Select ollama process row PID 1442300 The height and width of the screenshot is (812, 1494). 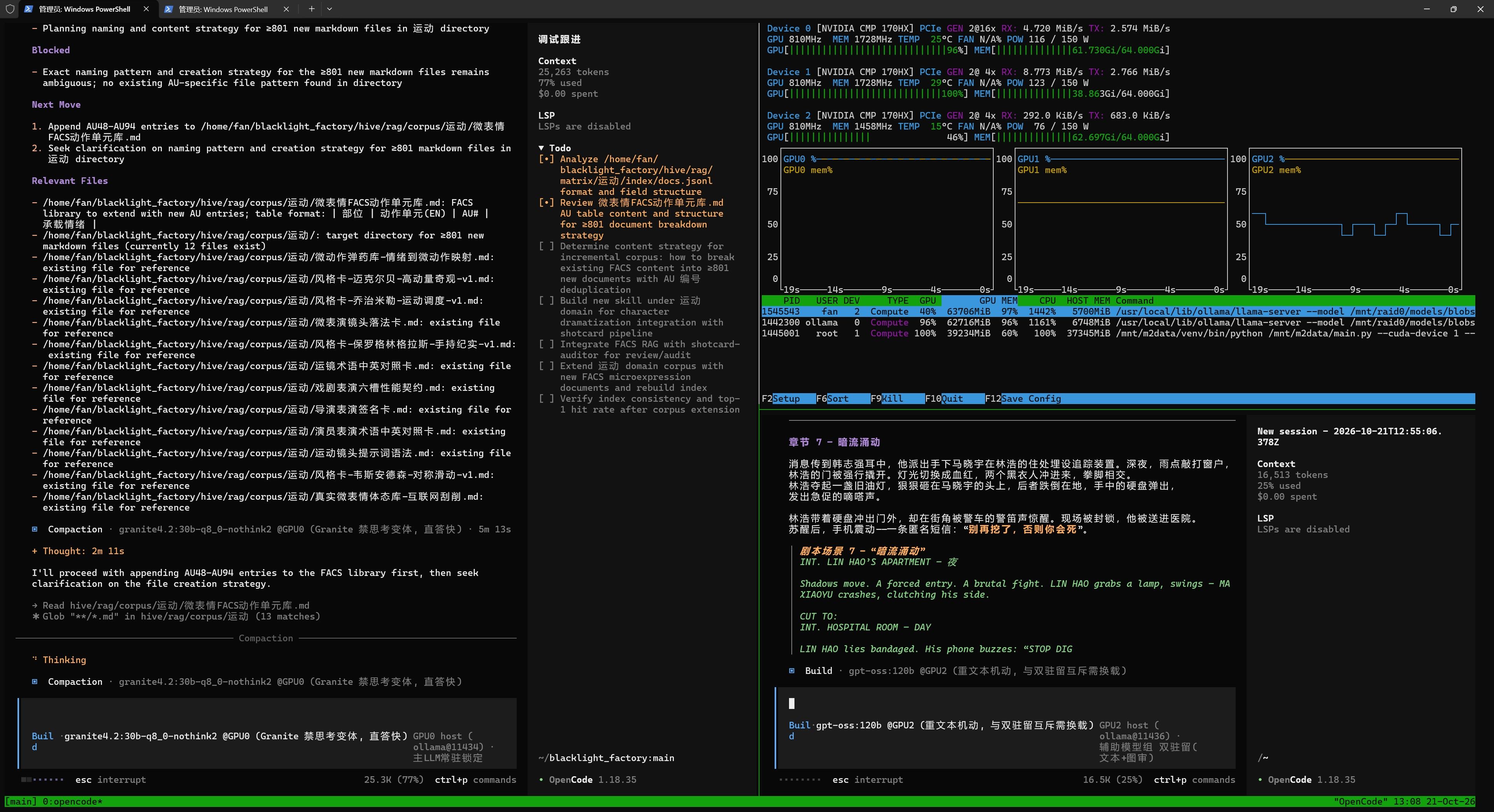tap(1118, 322)
